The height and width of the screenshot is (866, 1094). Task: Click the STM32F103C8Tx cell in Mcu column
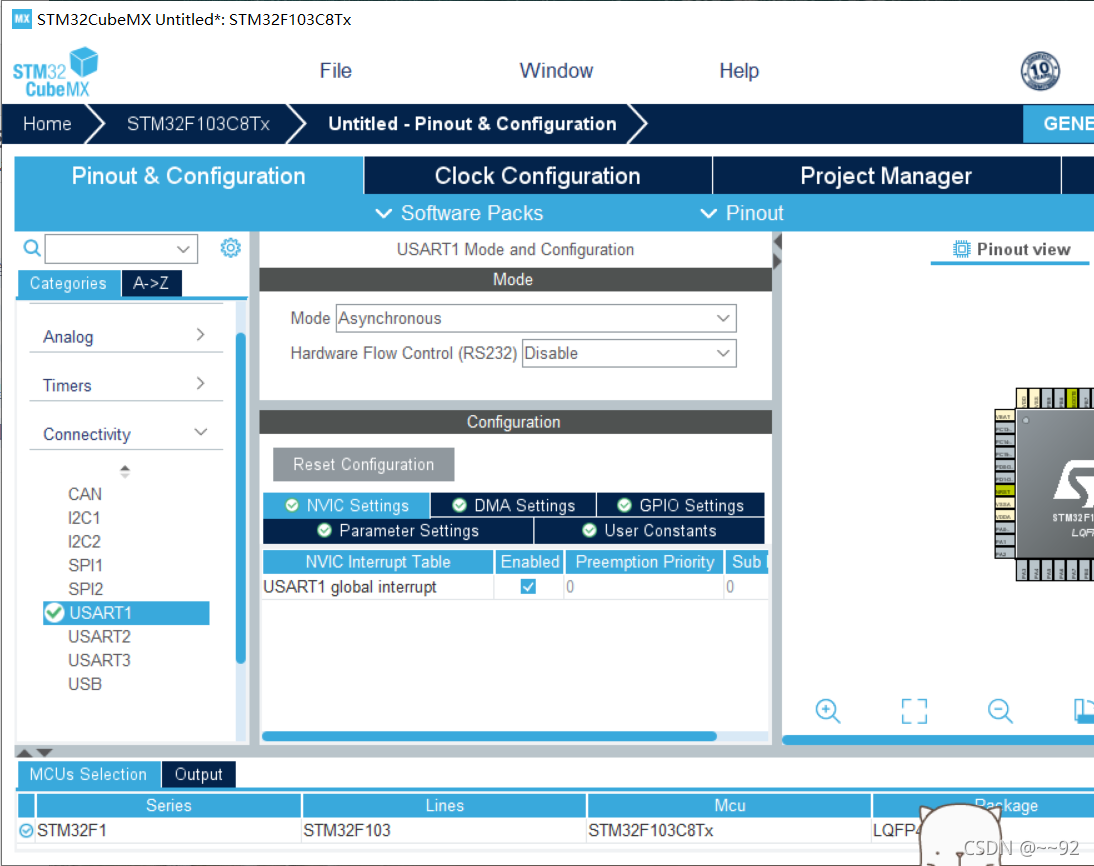tap(729, 830)
